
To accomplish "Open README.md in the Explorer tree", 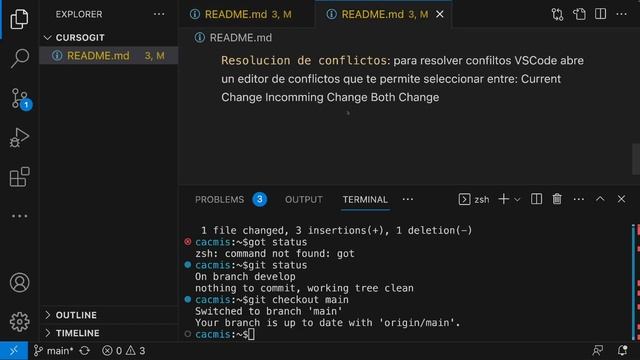I will point(109,56).
